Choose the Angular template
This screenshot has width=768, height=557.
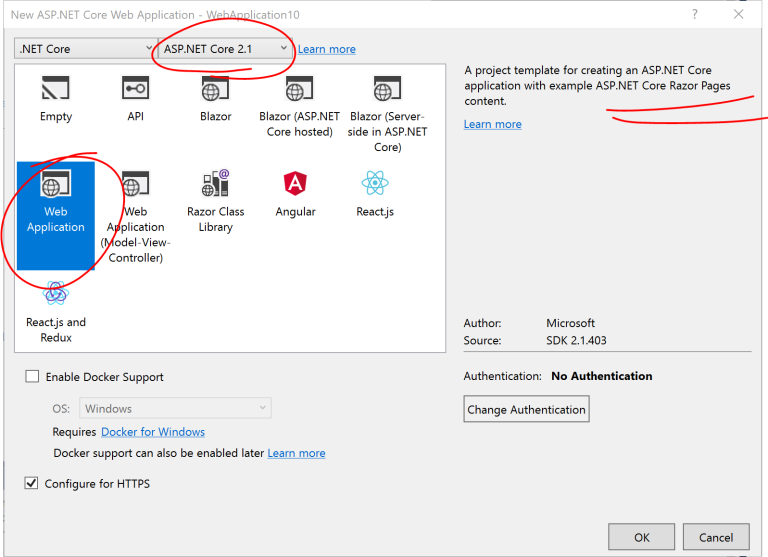(295, 194)
